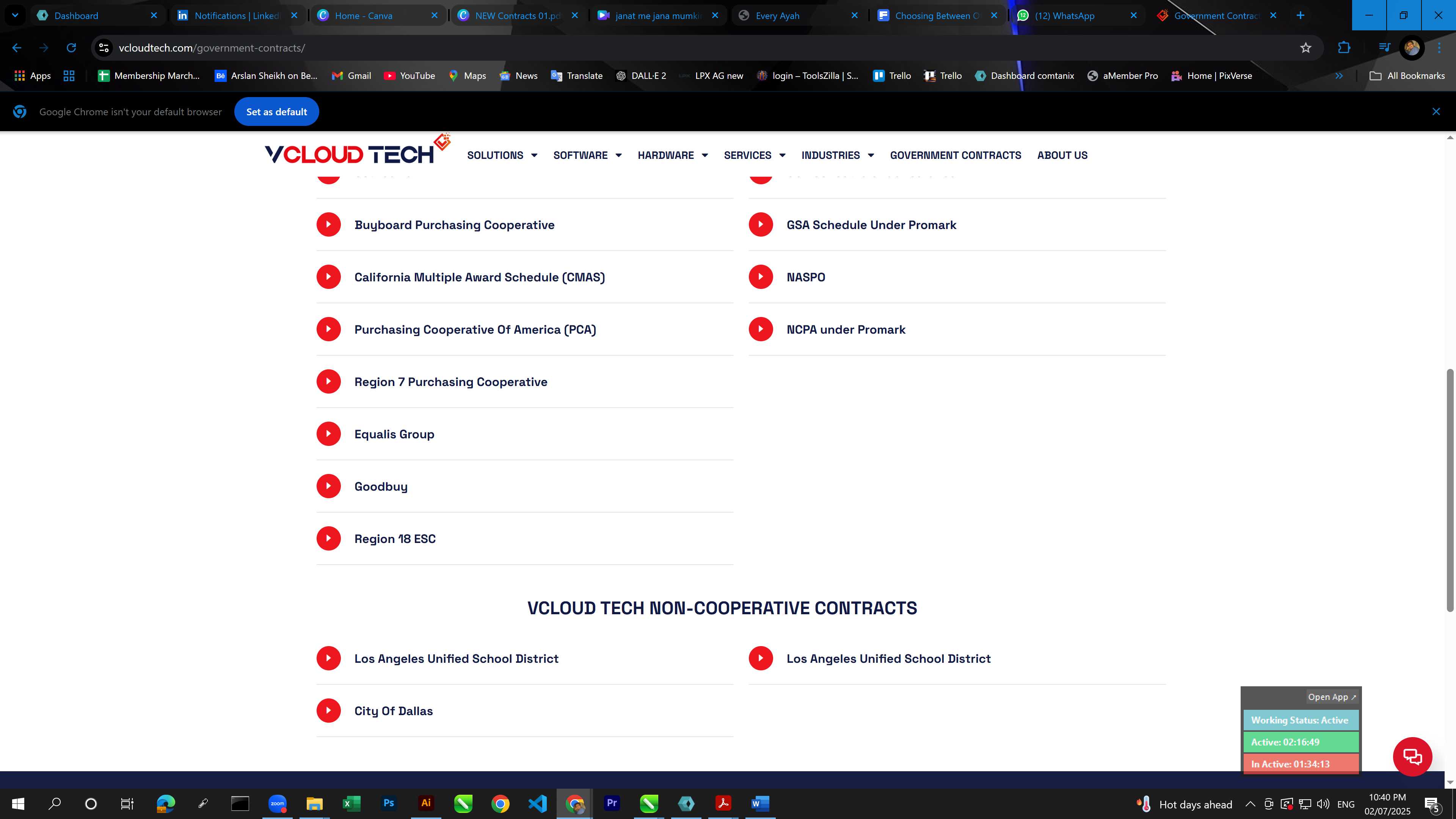Switch to the Home - Canva tab
This screenshot has width=1456, height=819.
coord(378,15)
